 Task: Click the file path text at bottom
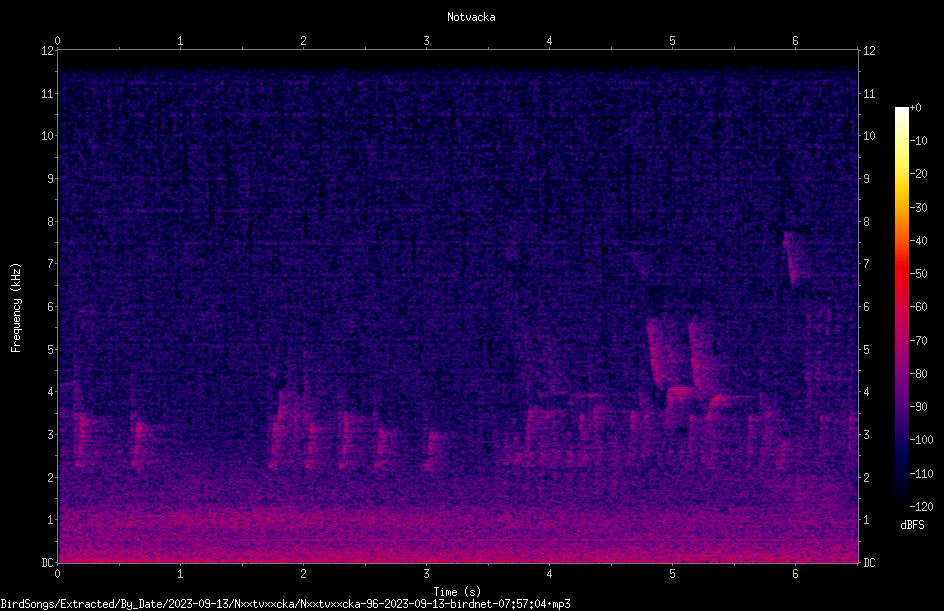pyautogui.click(x=285, y=604)
